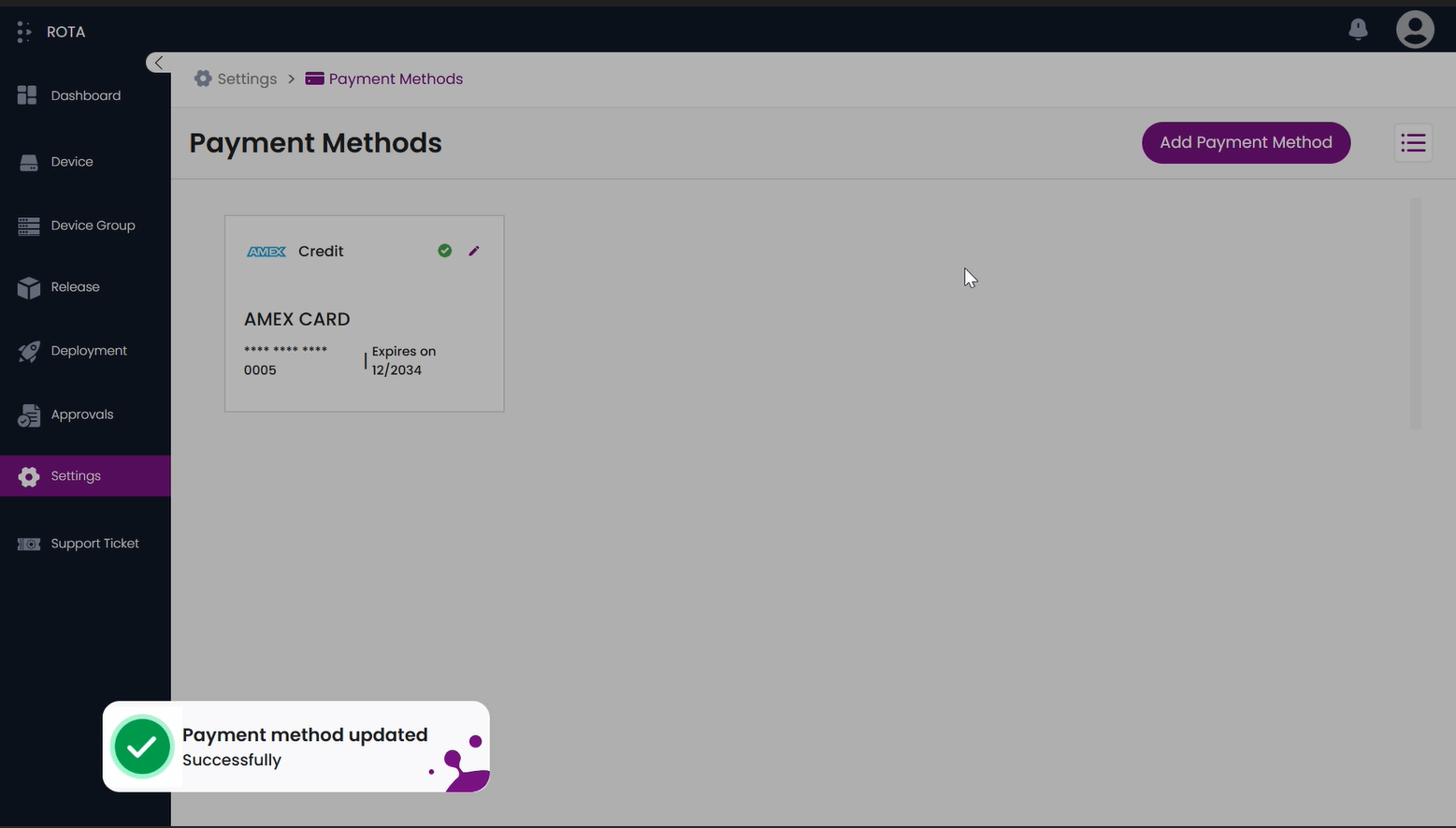1456x828 pixels.
Task: Switch to list view using list icon
Action: pos(1412,143)
